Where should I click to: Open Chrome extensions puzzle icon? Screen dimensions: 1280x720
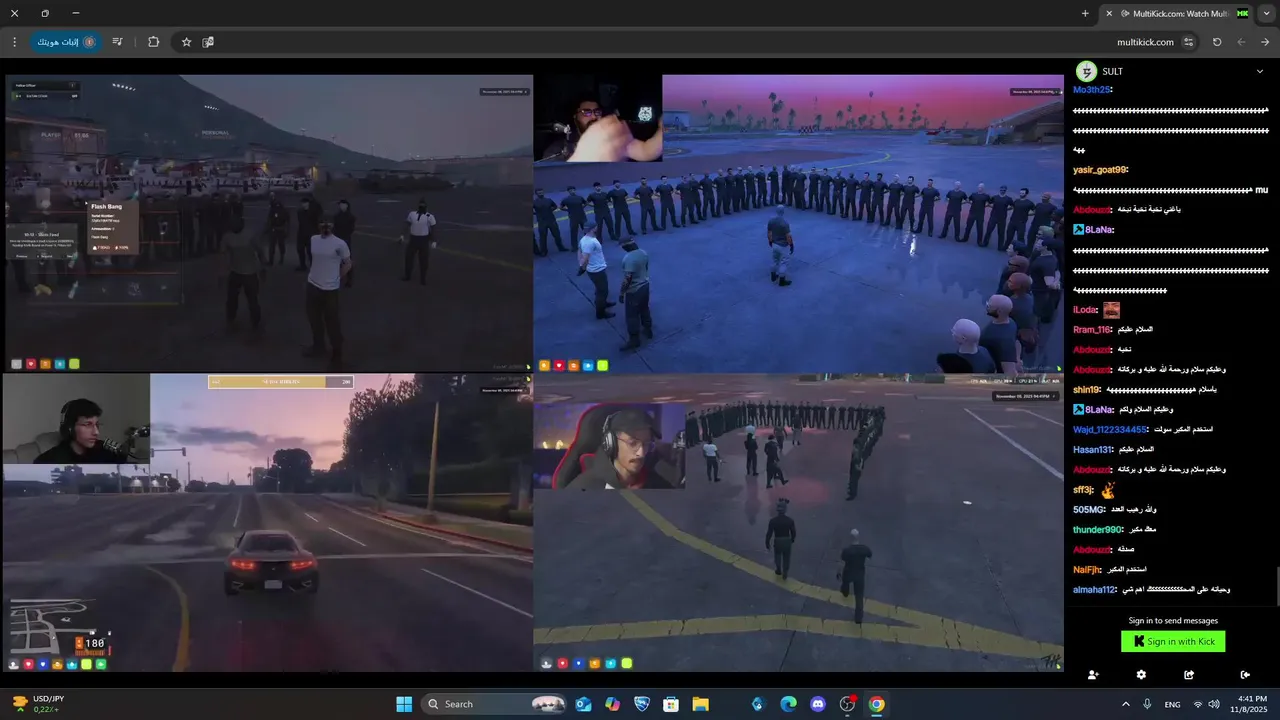tap(153, 42)
